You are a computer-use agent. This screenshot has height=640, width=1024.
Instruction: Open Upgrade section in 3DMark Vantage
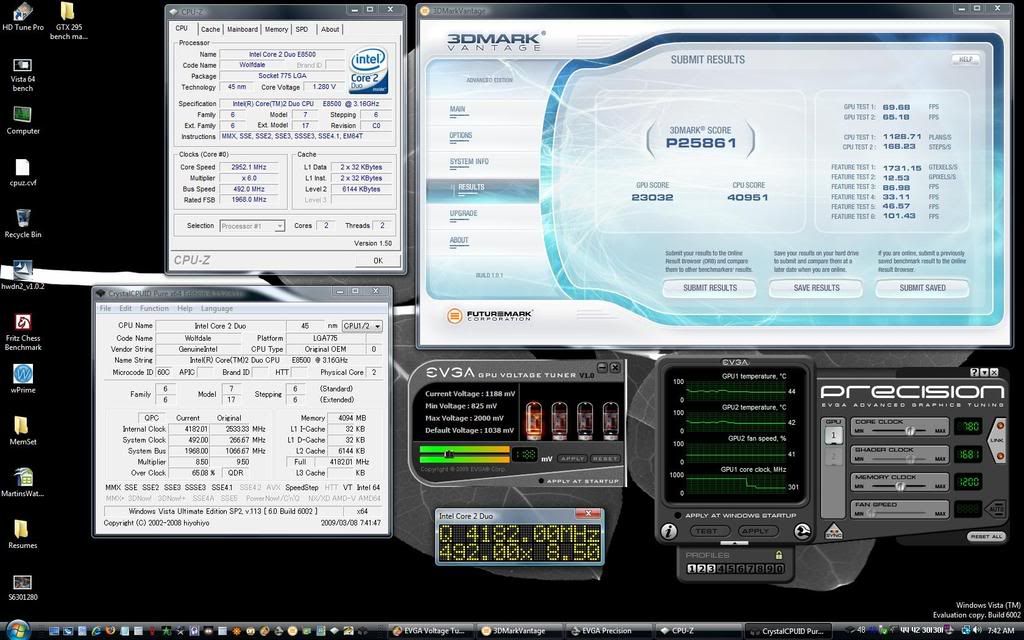click(464, 214)
